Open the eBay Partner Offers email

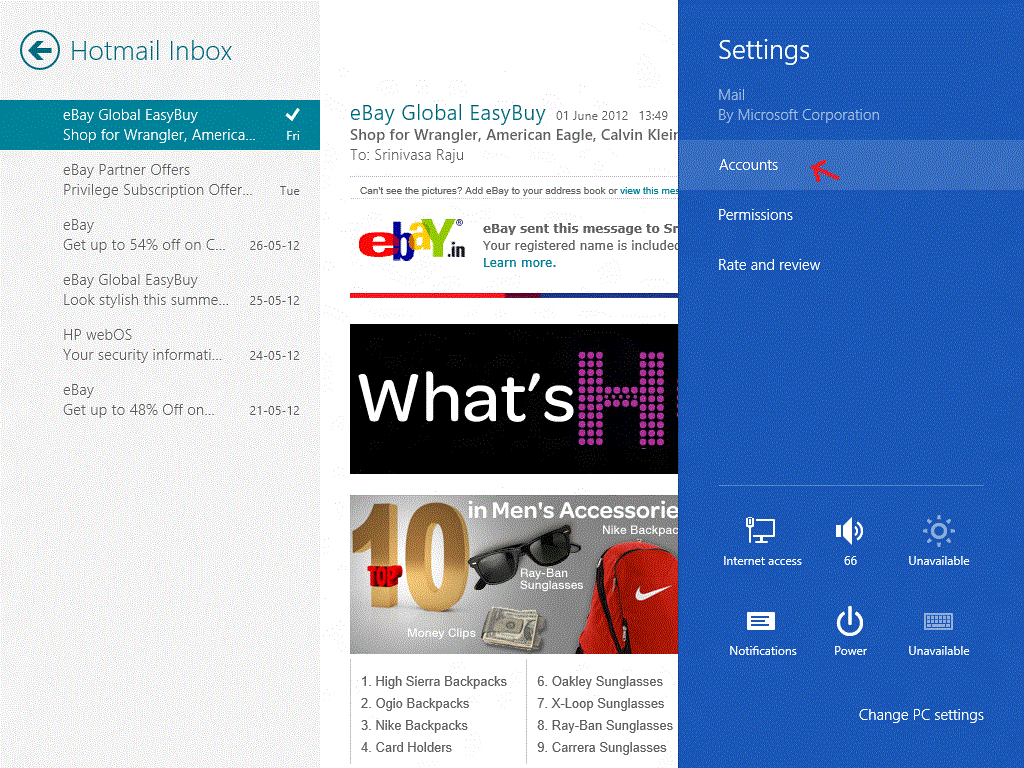pos(160,180)
